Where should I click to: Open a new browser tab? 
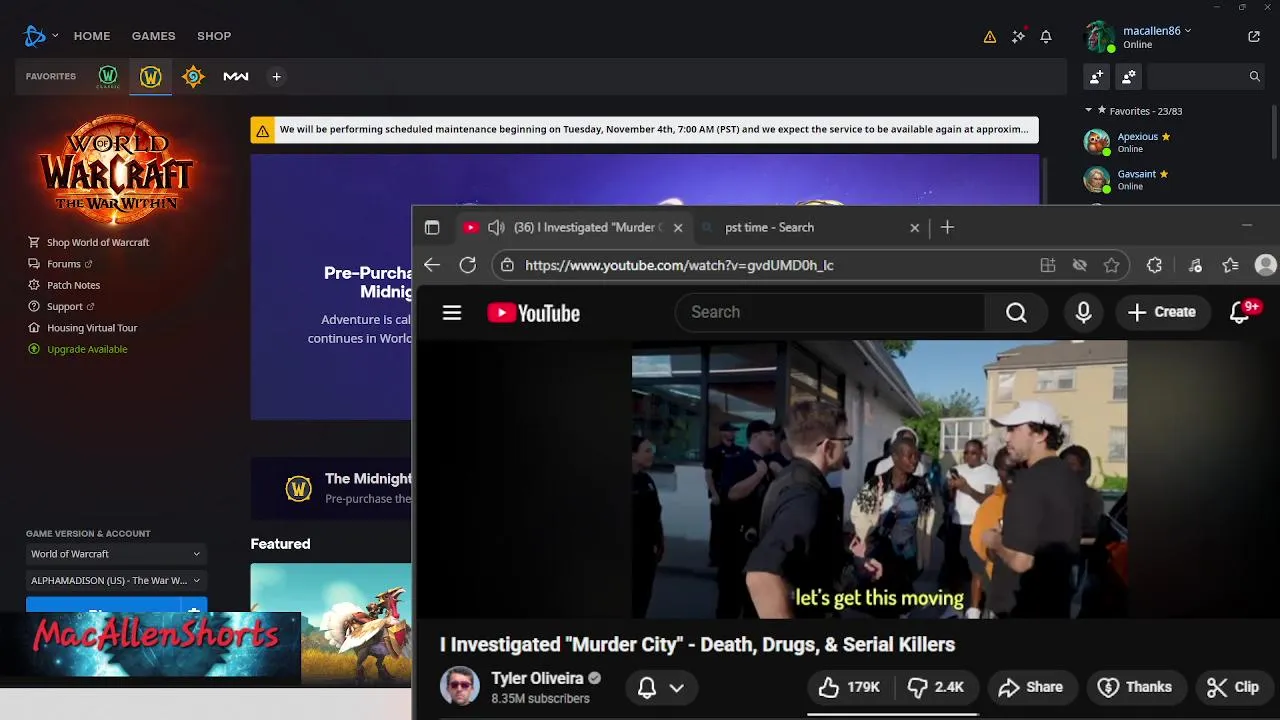[x=947, y=228]
